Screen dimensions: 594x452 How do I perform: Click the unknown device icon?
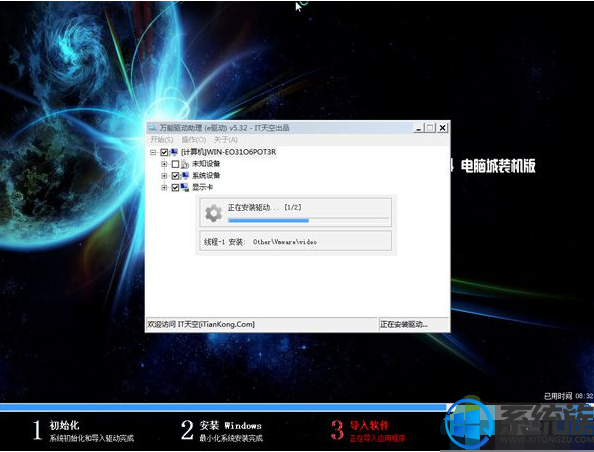click(185, 164)
